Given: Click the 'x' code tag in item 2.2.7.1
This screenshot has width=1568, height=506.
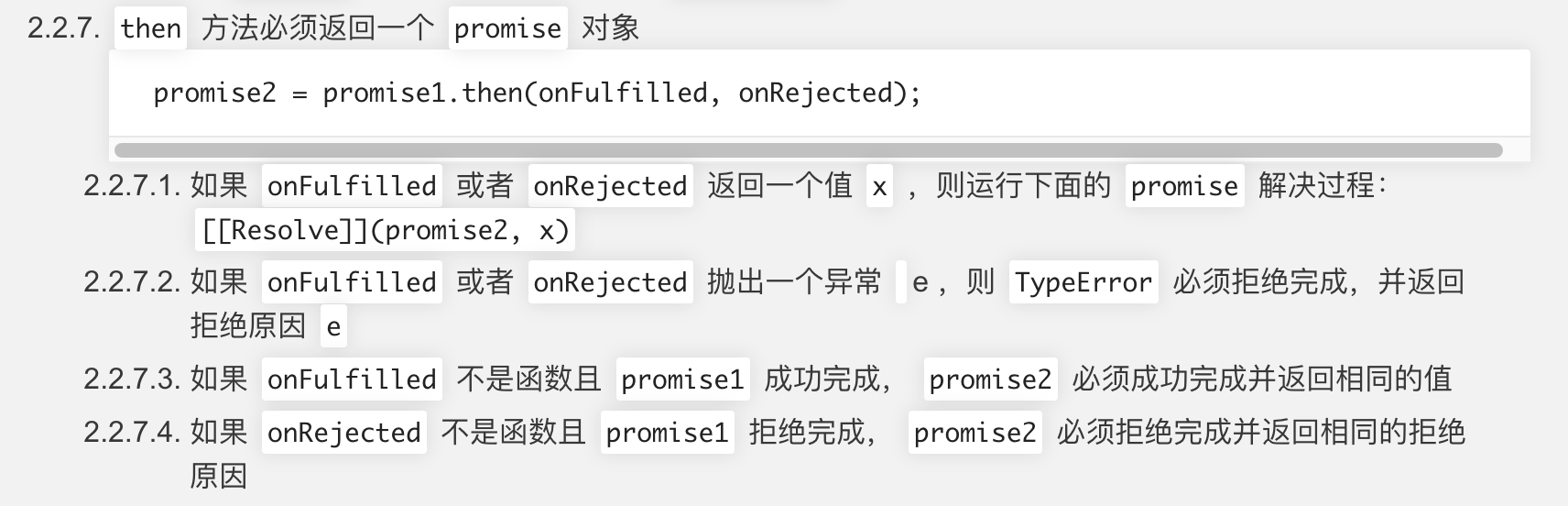Looking at the screenshot, I should click(879, 185).
